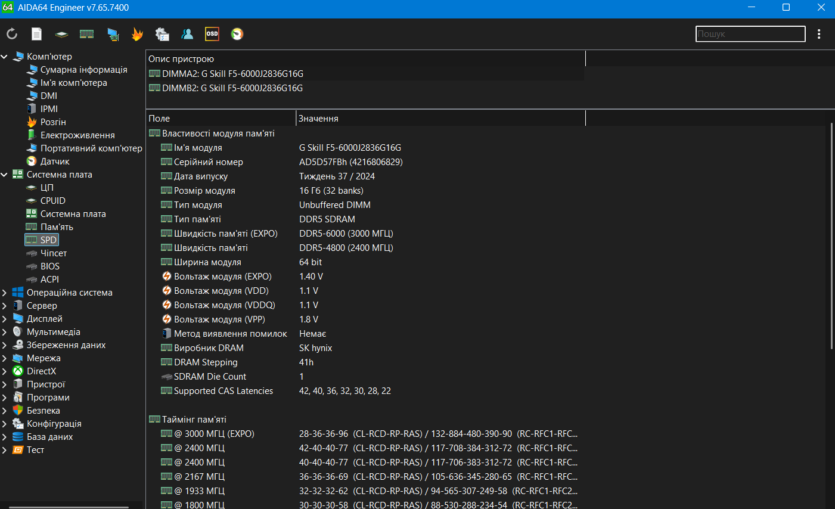Expand the Операційна система node
The height and width of the screenshot is (509, 835).
pos(4,292)
